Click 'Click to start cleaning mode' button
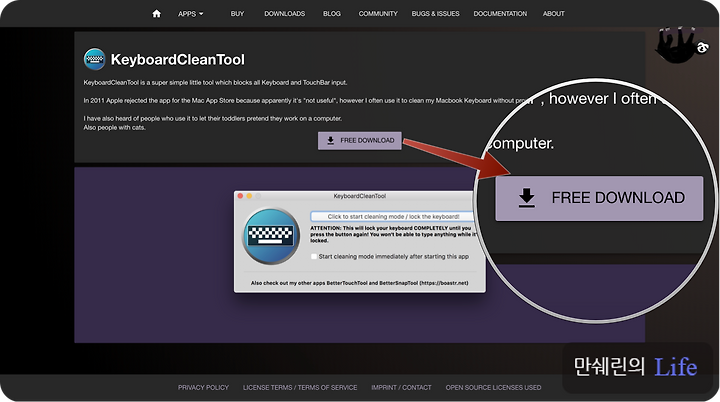The height and width of the screenshot is (402, 720). (x=393, y=216)
